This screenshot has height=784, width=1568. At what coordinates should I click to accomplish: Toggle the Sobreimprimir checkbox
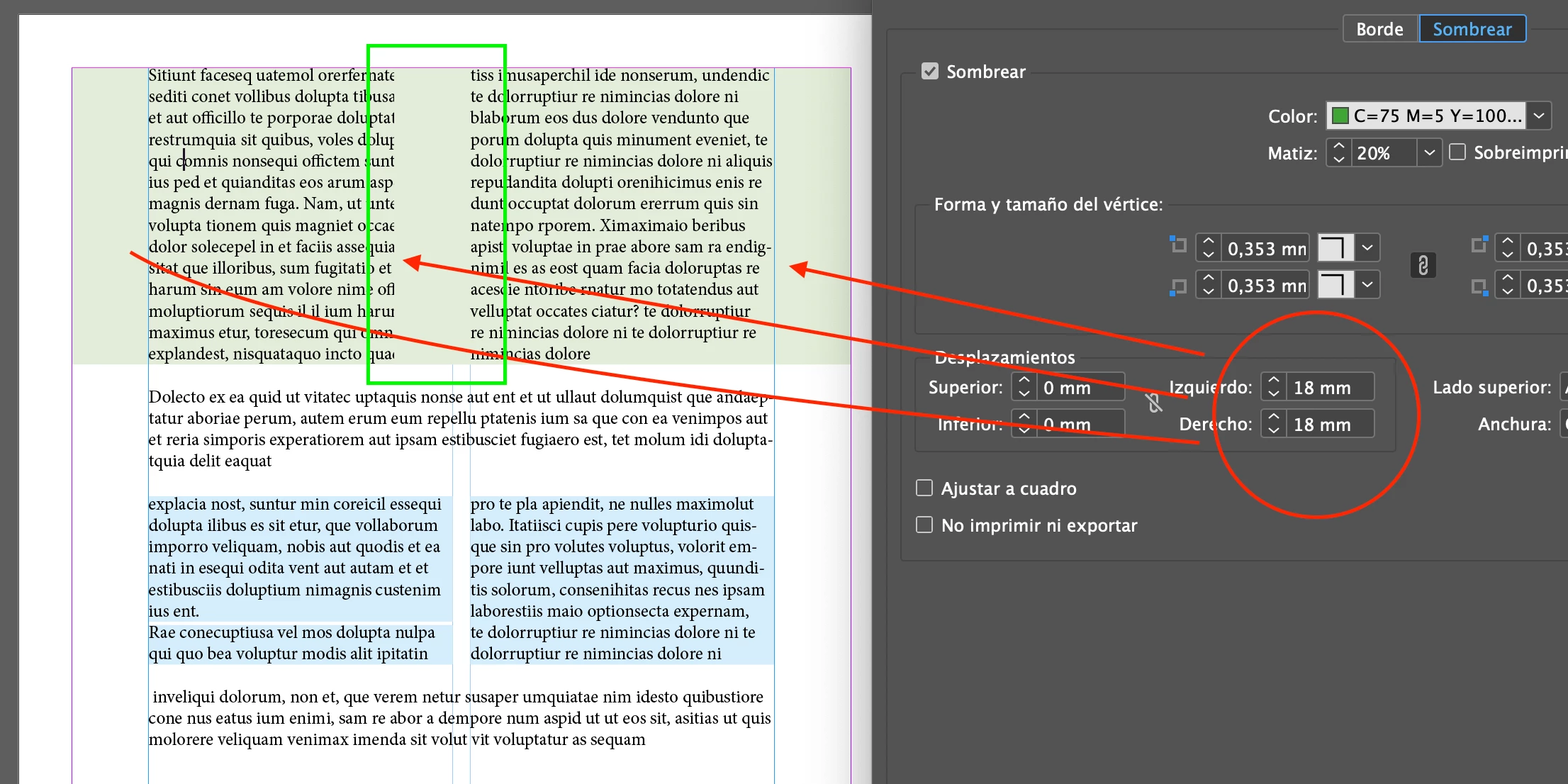[1457, 152]
